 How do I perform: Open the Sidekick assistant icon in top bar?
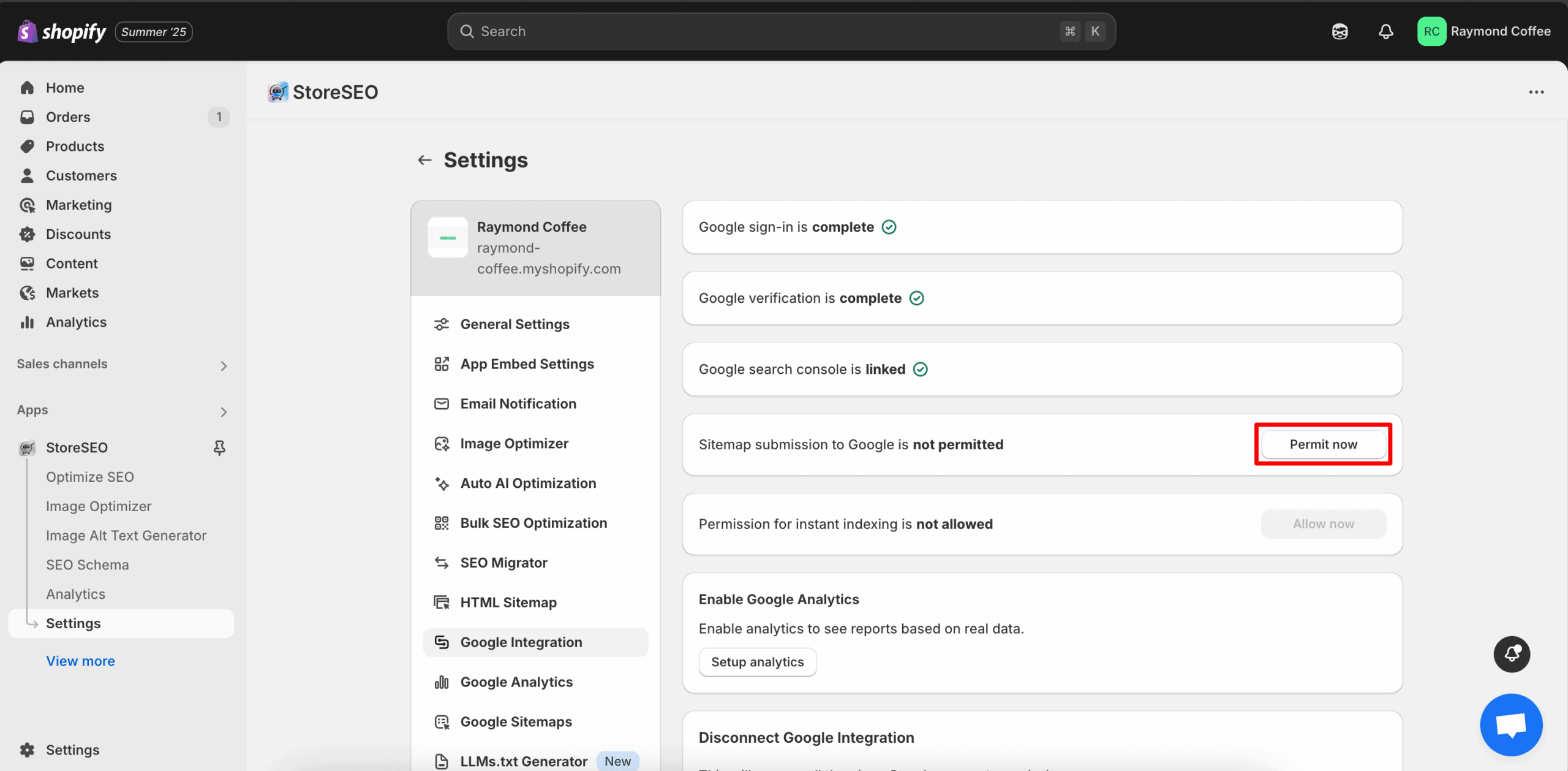point(1340,31)
